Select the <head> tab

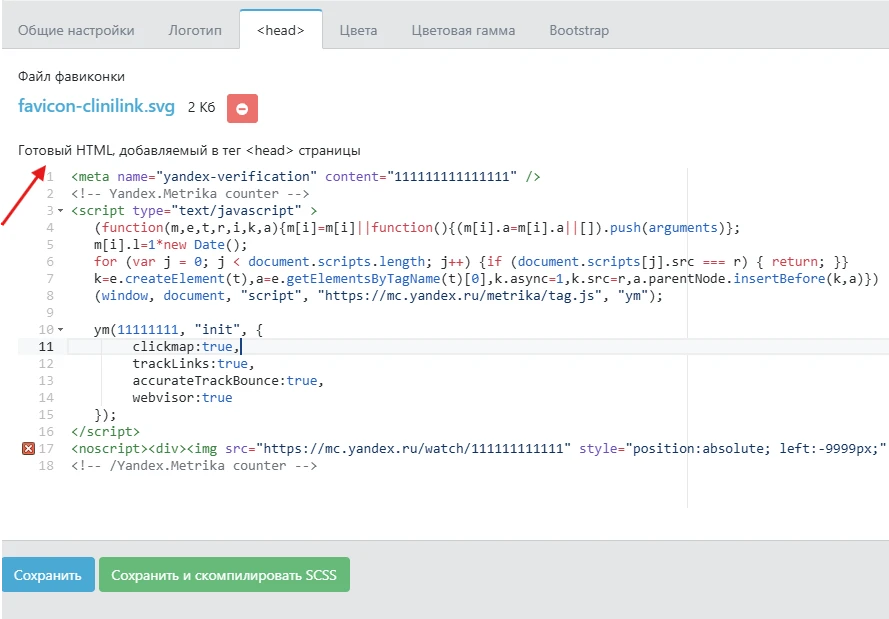click(x=280, y=30)
